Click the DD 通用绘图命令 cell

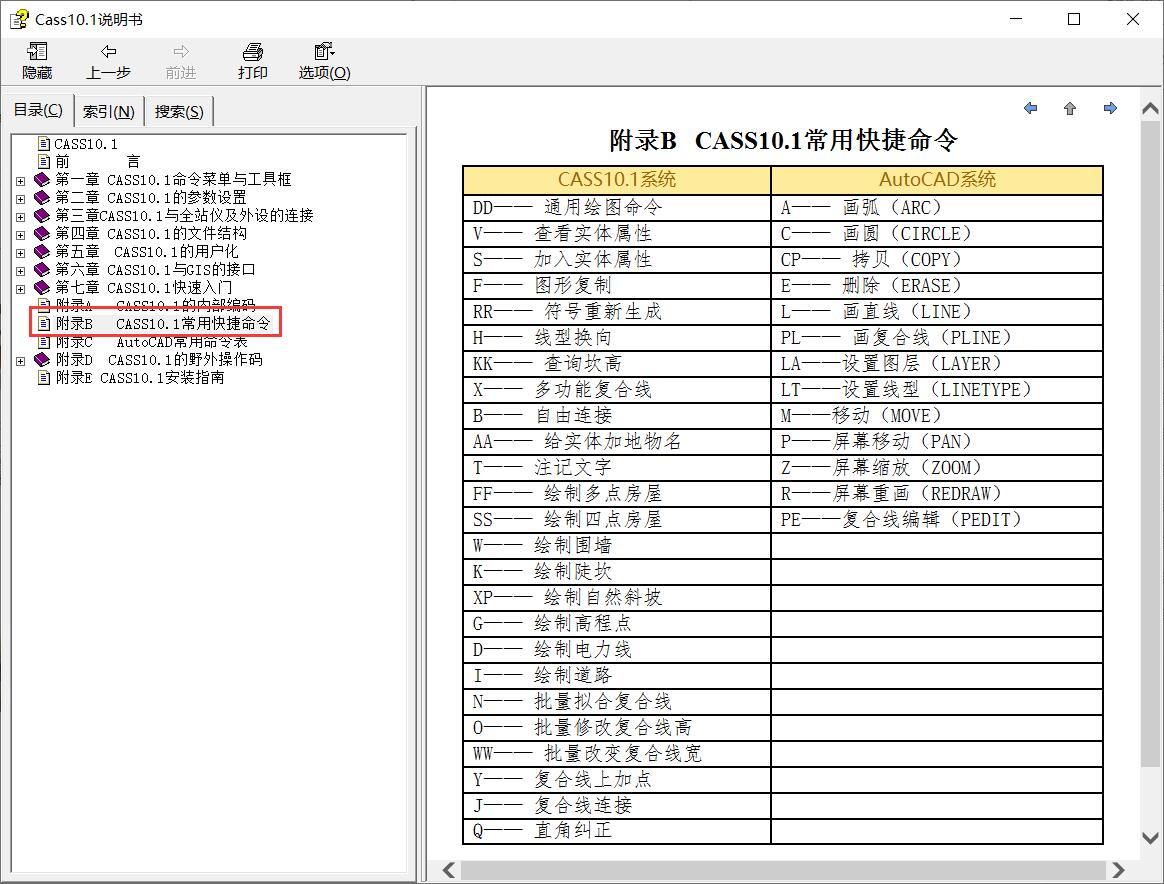617,207
